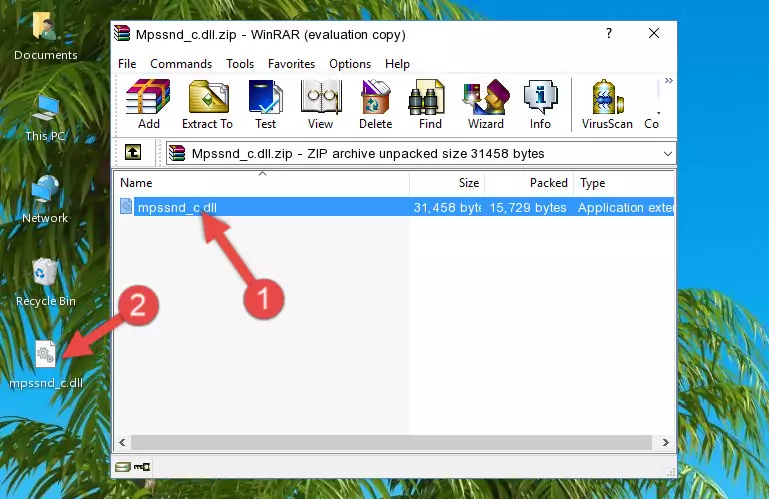Open the File menu
This screenshot has height=499, width=769.
(x=127, y=64)
